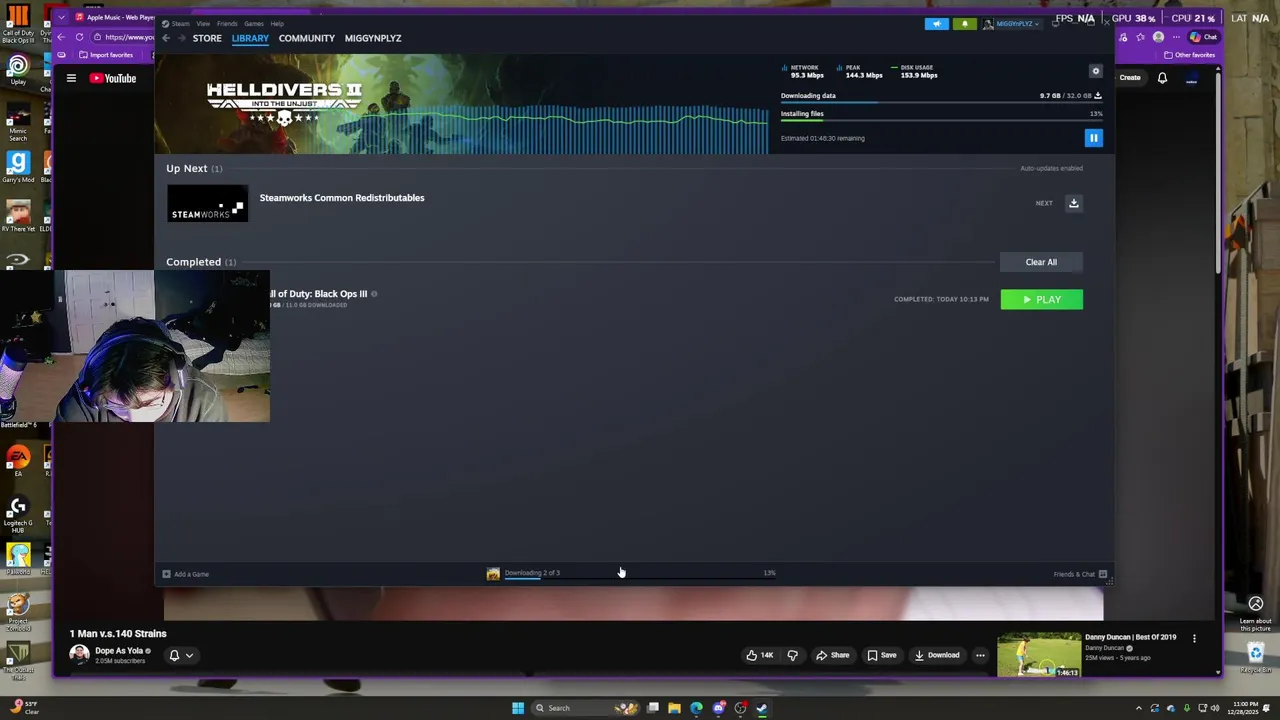Screen dimensions: 1280x720
Task: Click the Call of Duty: Black Ops III title
Action: (318, 294)
